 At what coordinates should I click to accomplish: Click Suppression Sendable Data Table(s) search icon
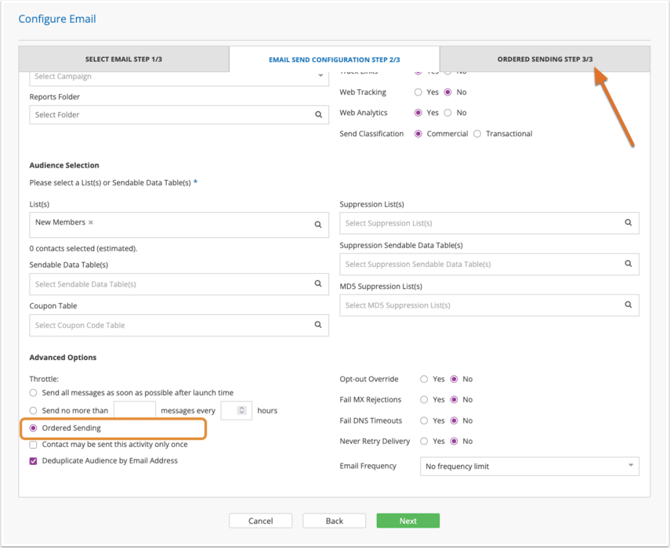[x=628, y=263]
